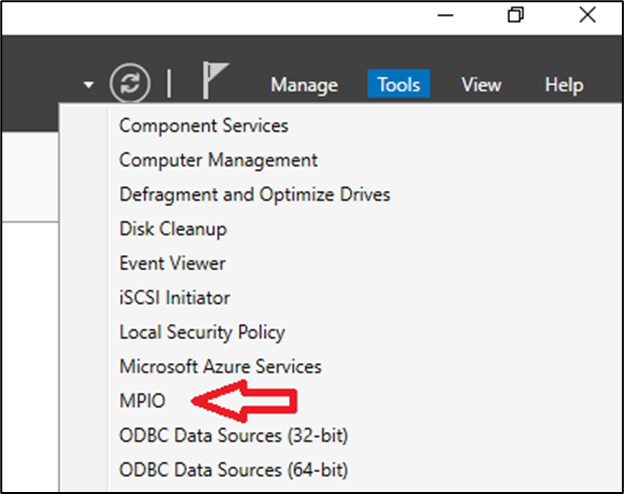Start Disk Cleanup from the menu
Screen dimensions: 624x494
tap(173, 229)
